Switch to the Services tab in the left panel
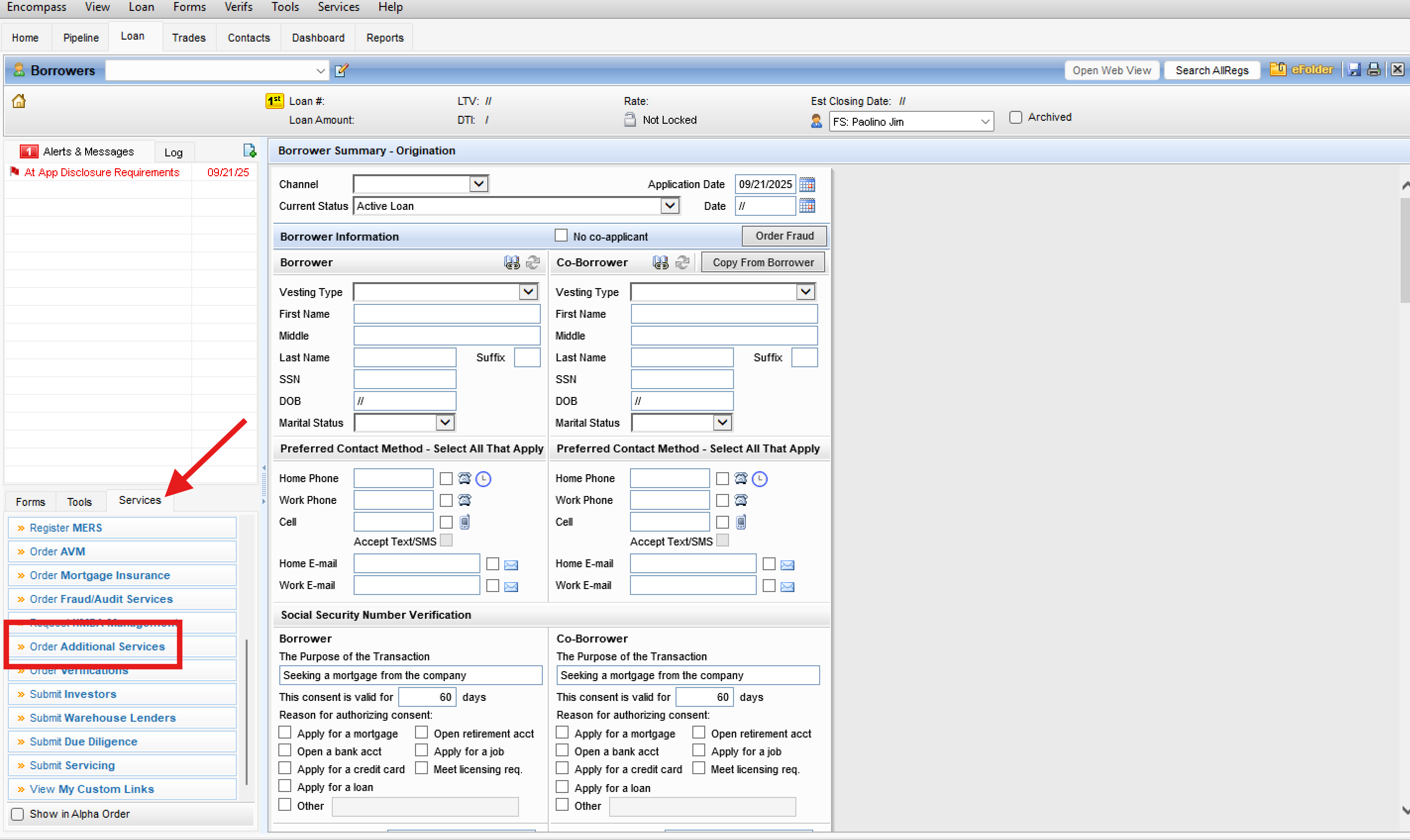Screen dimensions: 1410x840 tap(139, 500)
